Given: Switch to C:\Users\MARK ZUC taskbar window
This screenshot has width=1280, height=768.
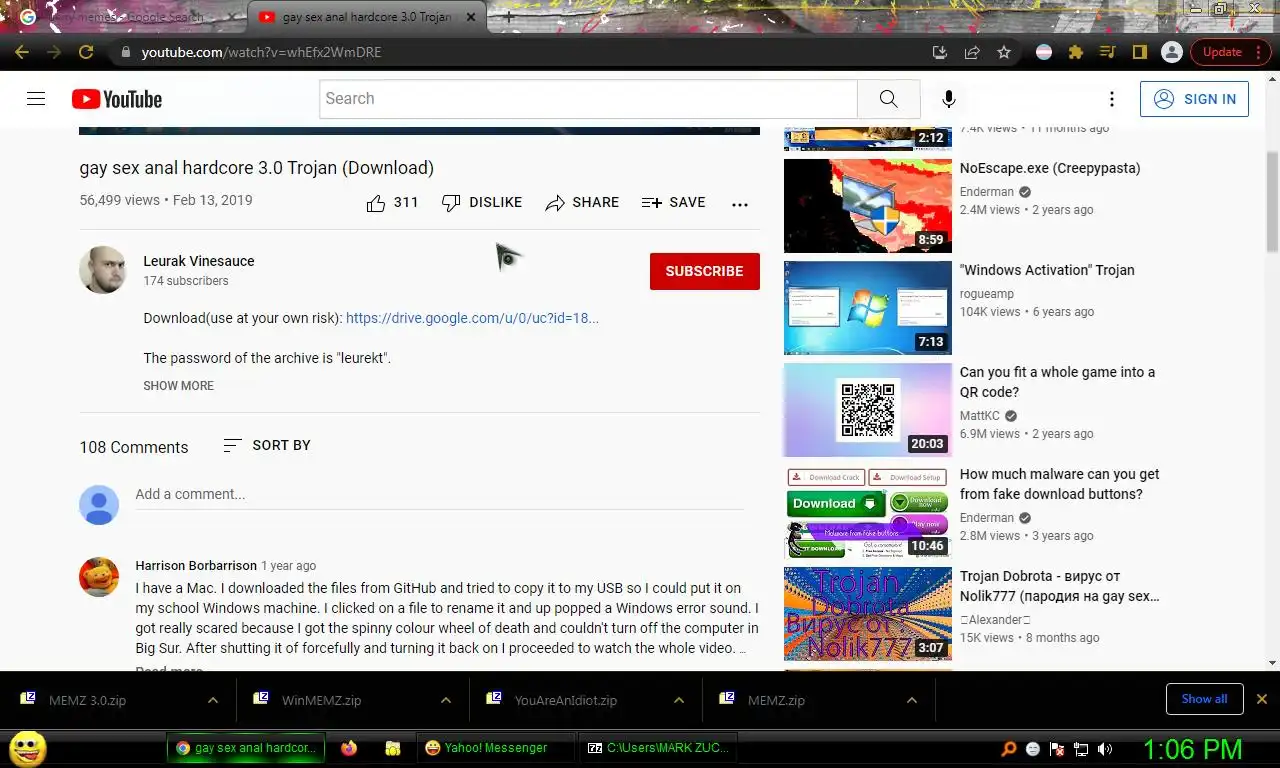Looking at the screenshot, I should click(660, 748).
